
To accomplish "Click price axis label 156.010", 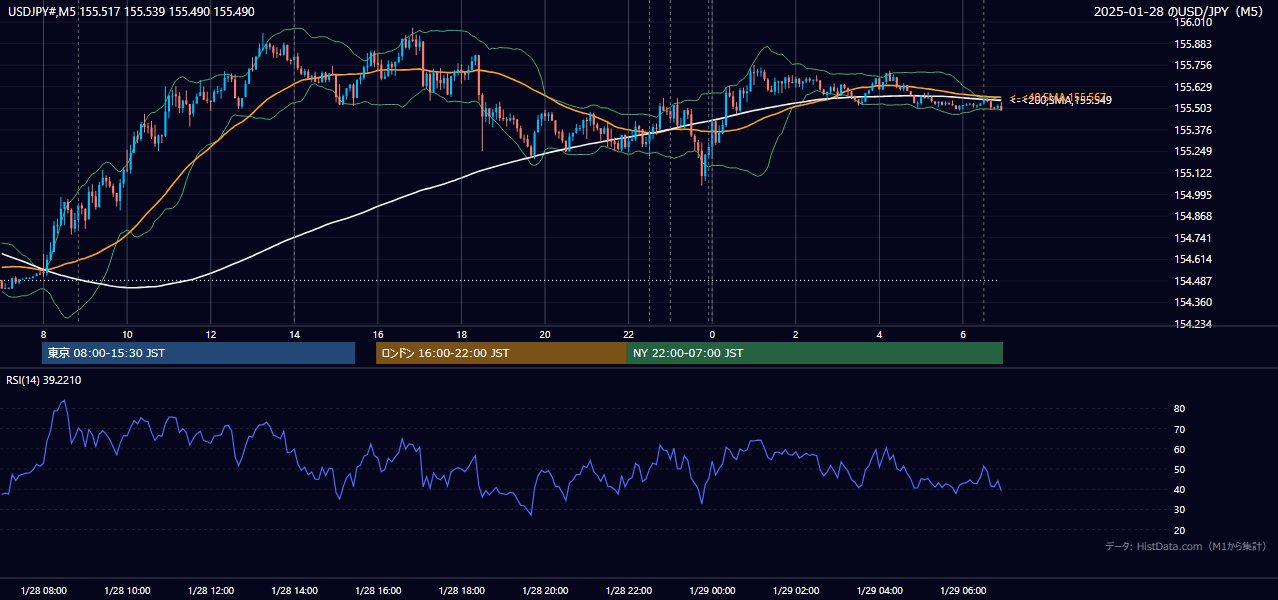I will coord(1193,22).
